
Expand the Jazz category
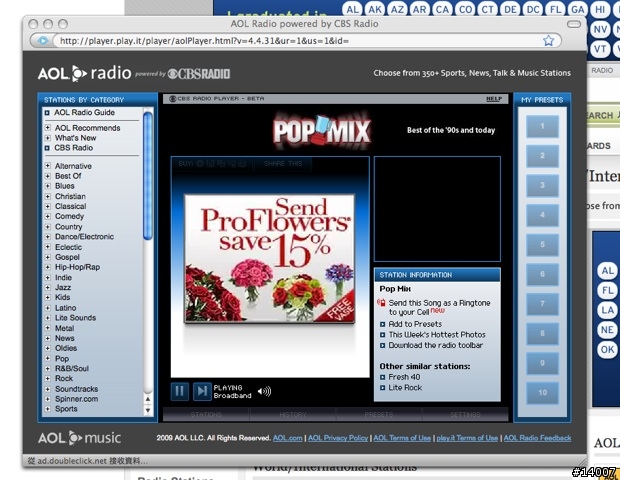[47, 287]
